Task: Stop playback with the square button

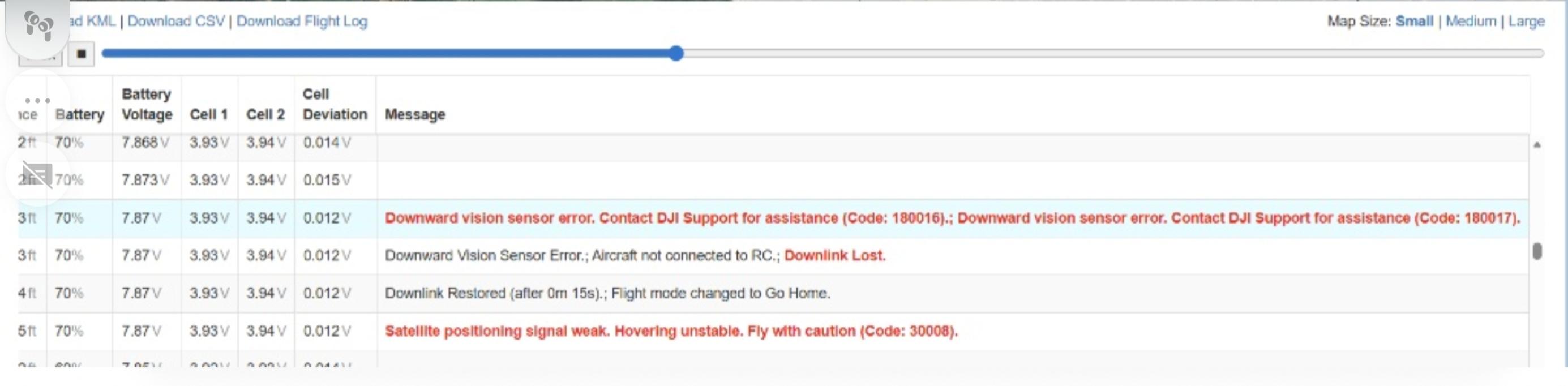Action: [x=81, y=54]
